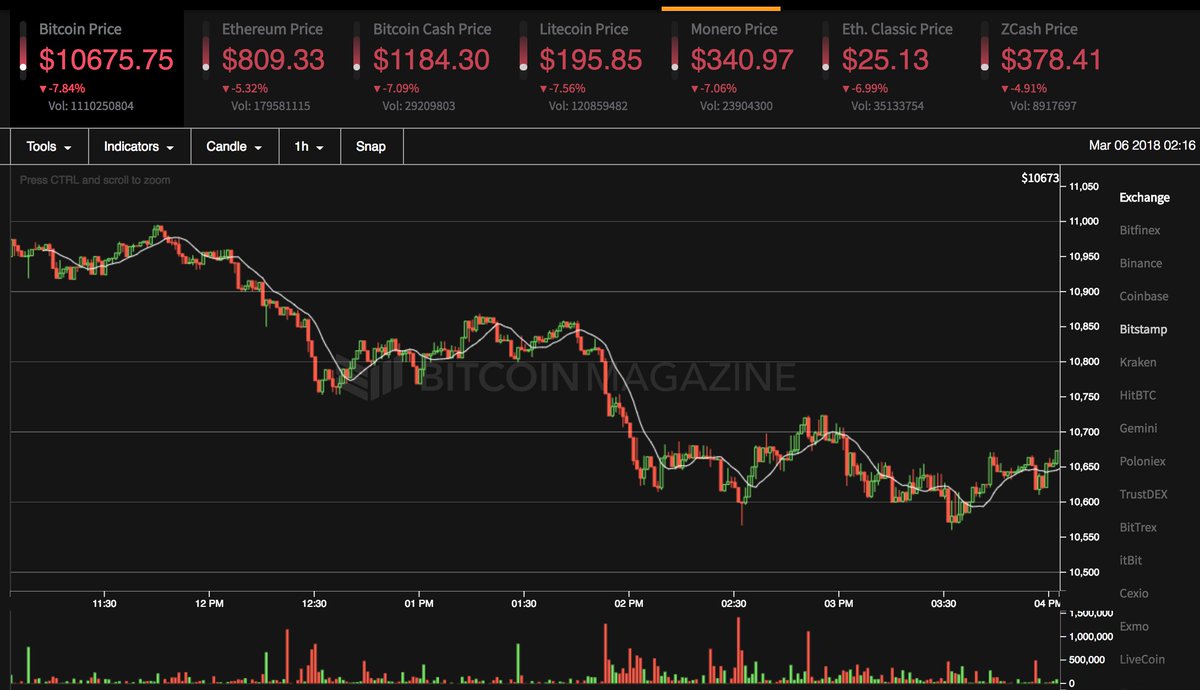Select LiveCoin exchange
This screenshot has height=690, width=1200.
(1142, 659)
